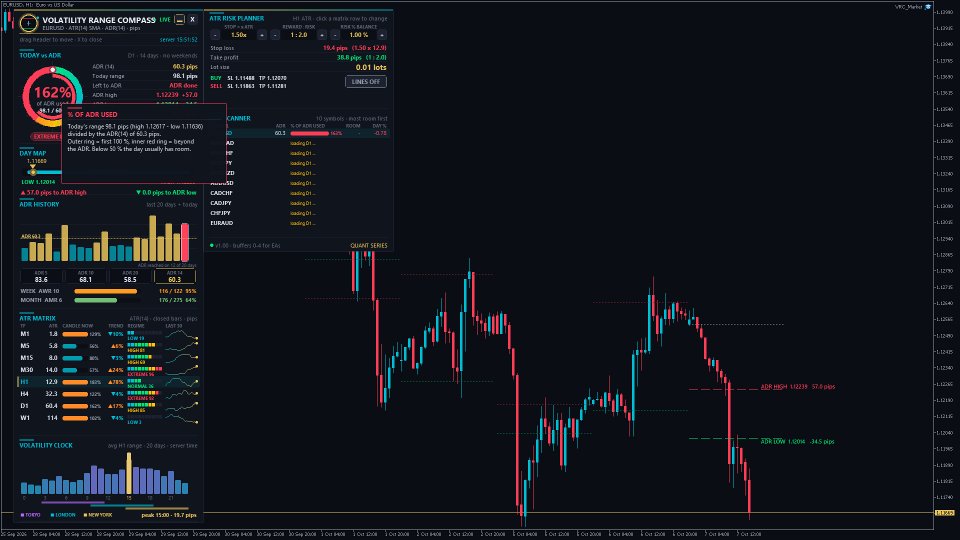Open CHFJPY in the scanner list
The height and width of the screenshot is (540, 960).
(x=299, y=213)
